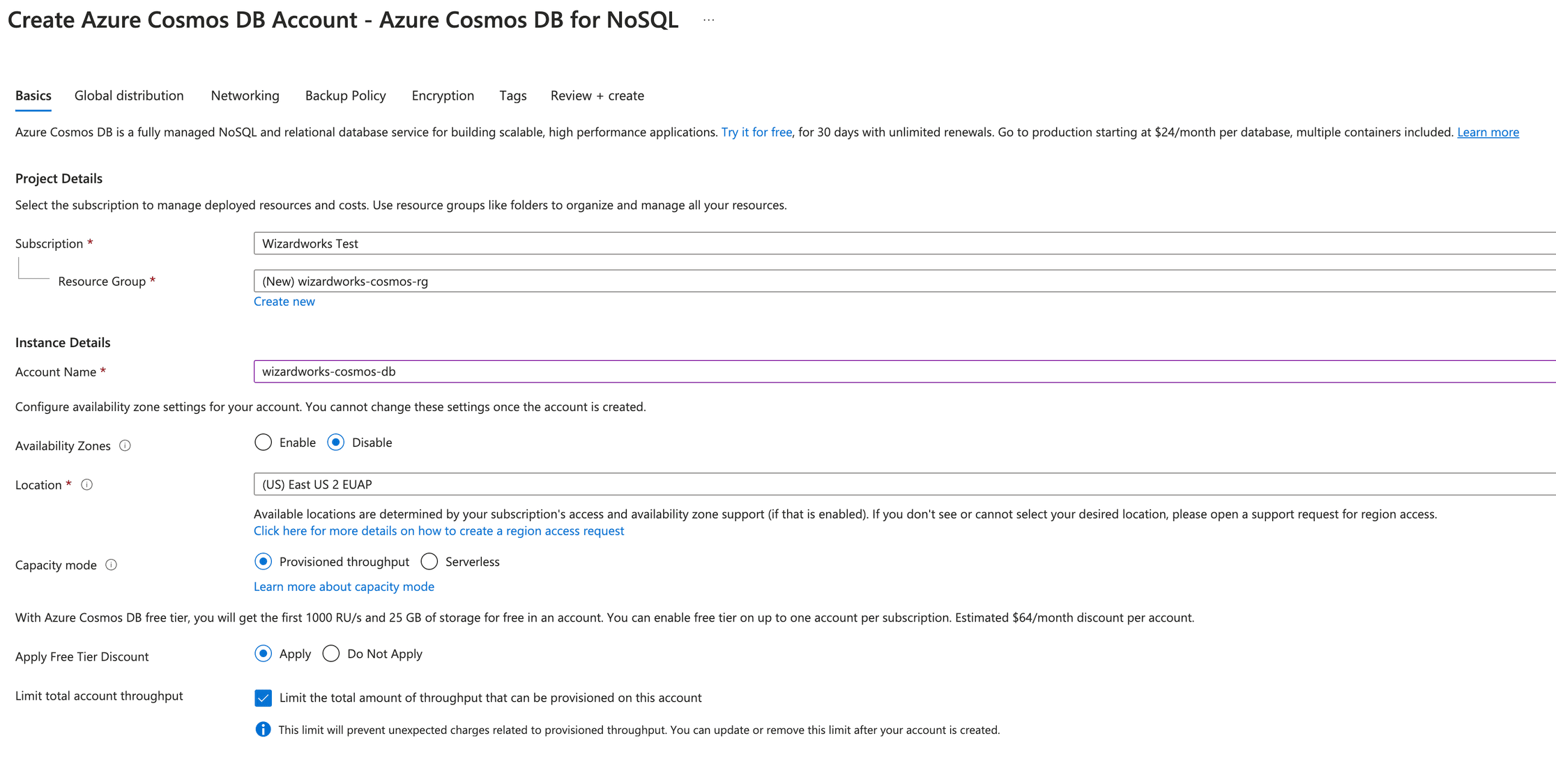1556x784 pixels.
Task: Open the Backup Policy tab
Action: point(345,95)
